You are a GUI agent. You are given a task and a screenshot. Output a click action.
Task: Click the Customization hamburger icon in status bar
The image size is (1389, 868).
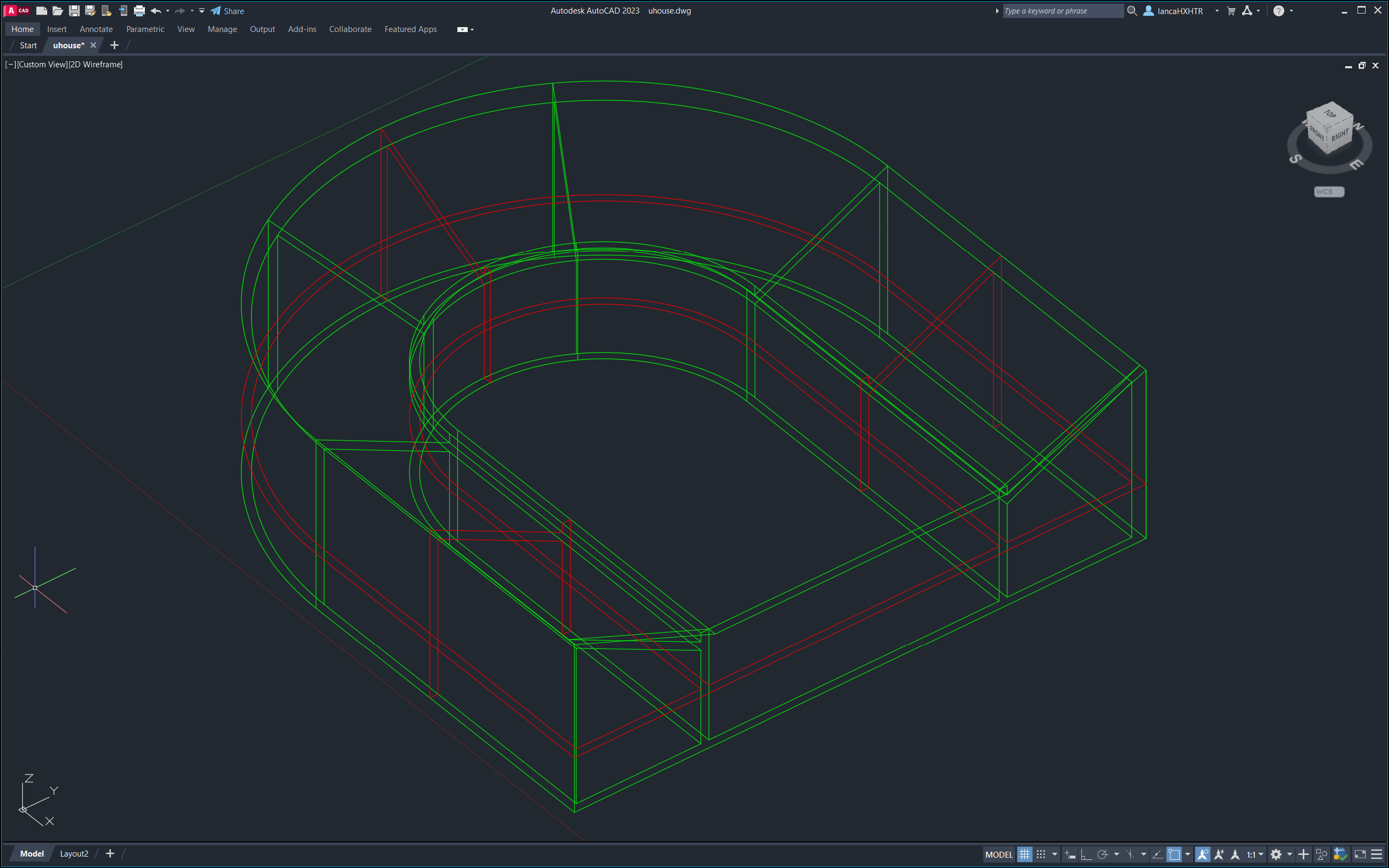pyautogui.click(x=1377, y=854)
